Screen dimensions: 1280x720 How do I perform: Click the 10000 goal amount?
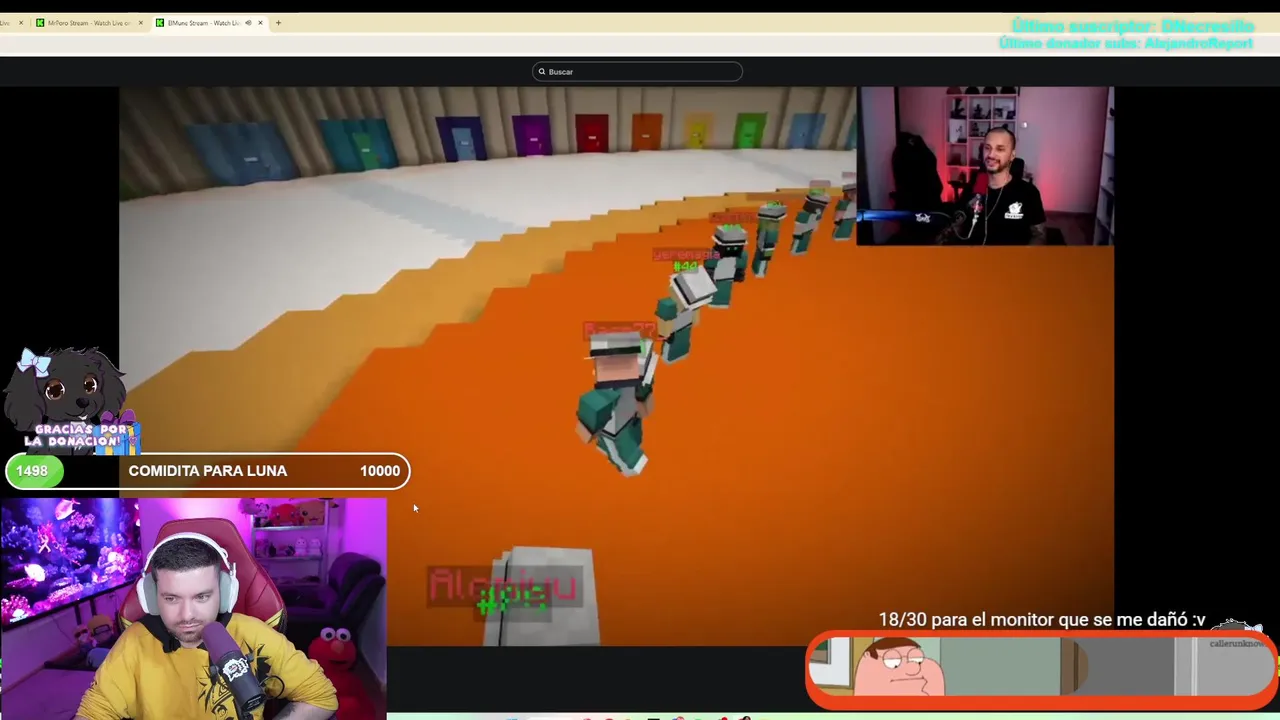(380, 471)
